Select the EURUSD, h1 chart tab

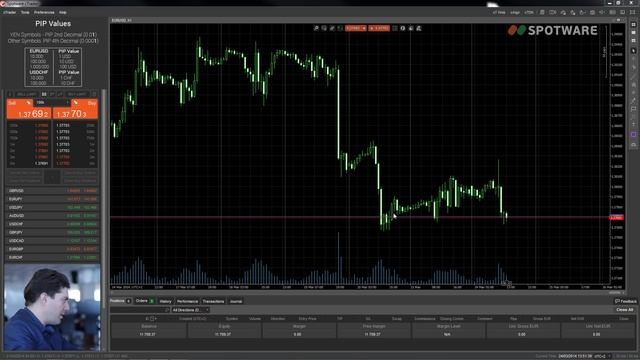point(122,20)
